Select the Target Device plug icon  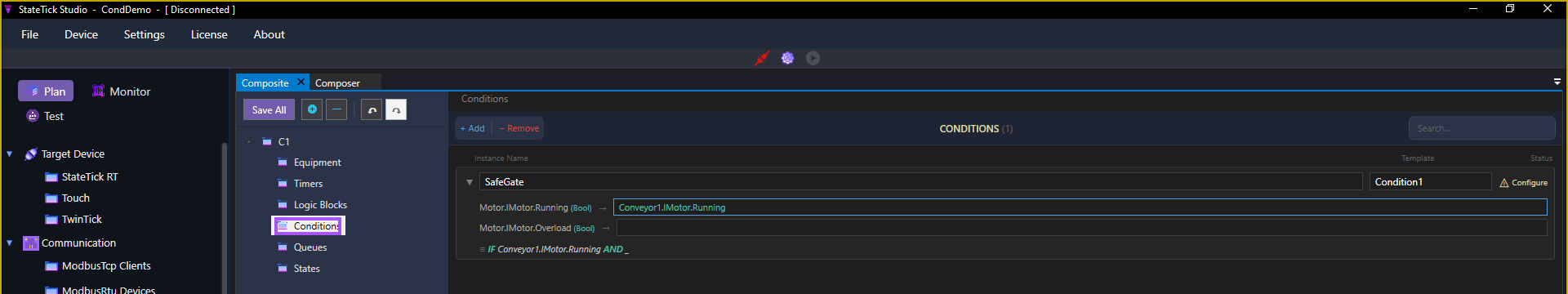31,154
